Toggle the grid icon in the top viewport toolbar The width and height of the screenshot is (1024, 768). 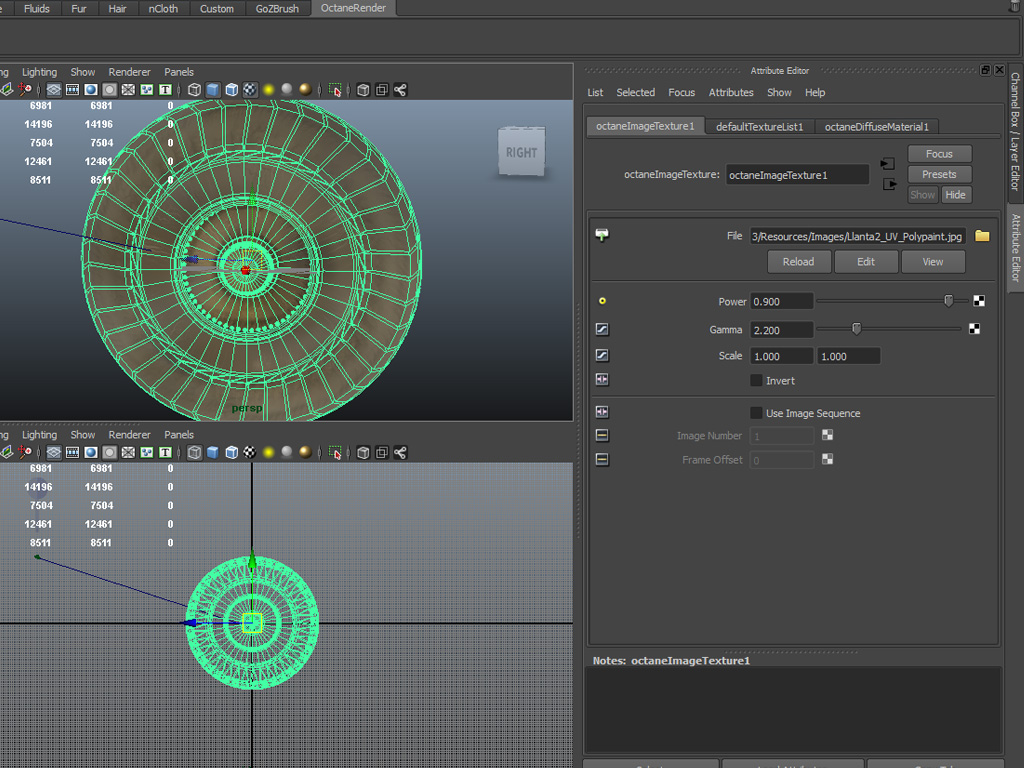coord(53,90)
